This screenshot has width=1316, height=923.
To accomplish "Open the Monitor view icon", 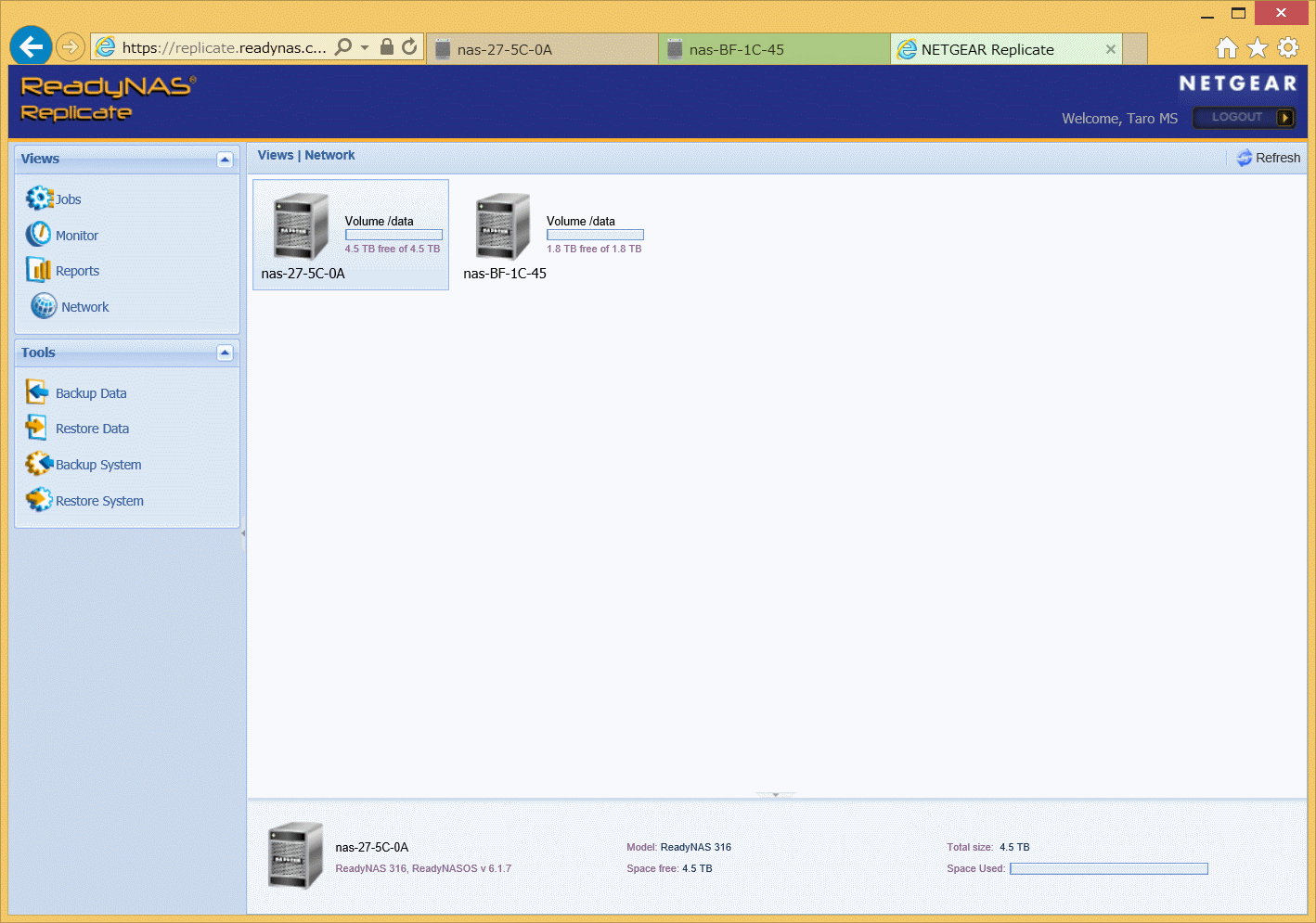I will [x=38, y=235].
